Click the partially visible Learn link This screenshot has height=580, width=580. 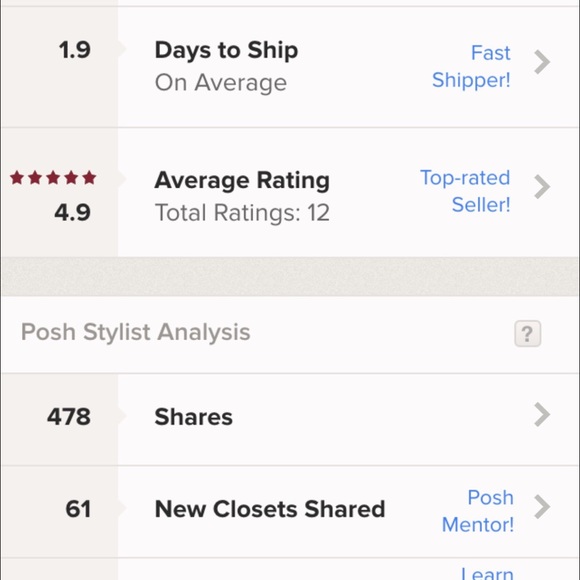[487, 573]
